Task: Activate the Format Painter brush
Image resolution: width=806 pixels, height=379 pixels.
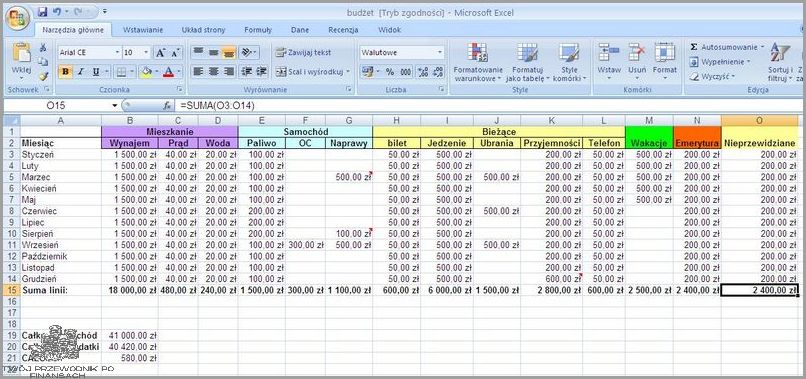Action: pyautogui.click(x=43, y=76)
